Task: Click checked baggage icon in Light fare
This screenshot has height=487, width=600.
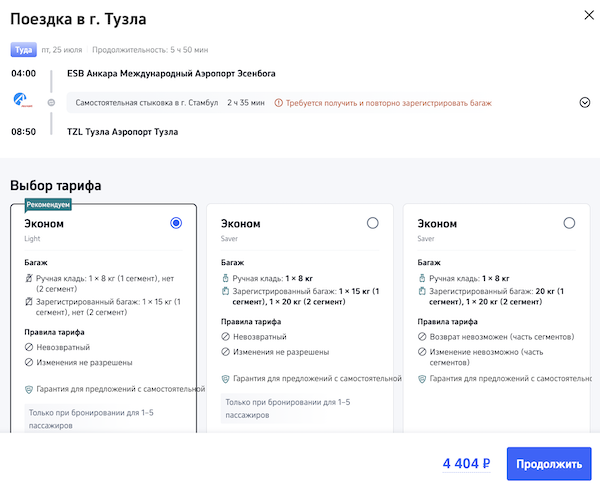Action: pyautogui.click(x=30, y=300)
